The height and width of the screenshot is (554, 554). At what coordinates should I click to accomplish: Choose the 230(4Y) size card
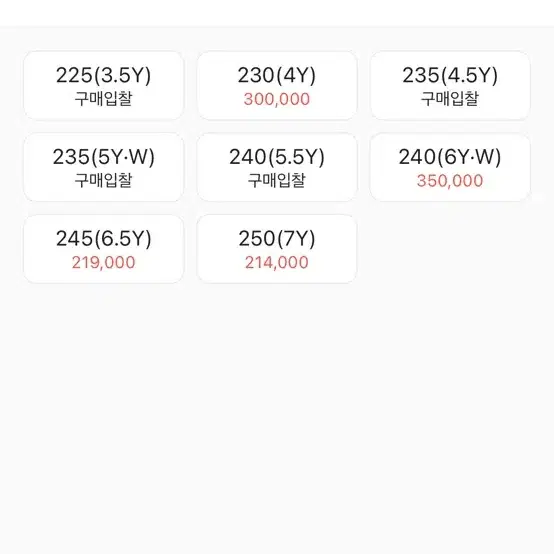277,86
